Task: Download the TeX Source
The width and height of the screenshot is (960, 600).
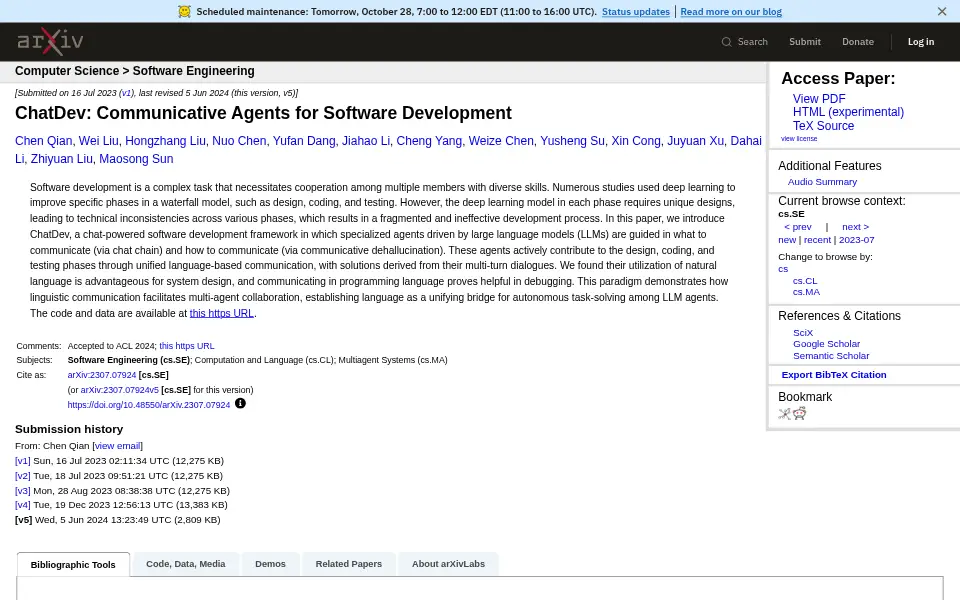Action: click(x=823, y=126)
